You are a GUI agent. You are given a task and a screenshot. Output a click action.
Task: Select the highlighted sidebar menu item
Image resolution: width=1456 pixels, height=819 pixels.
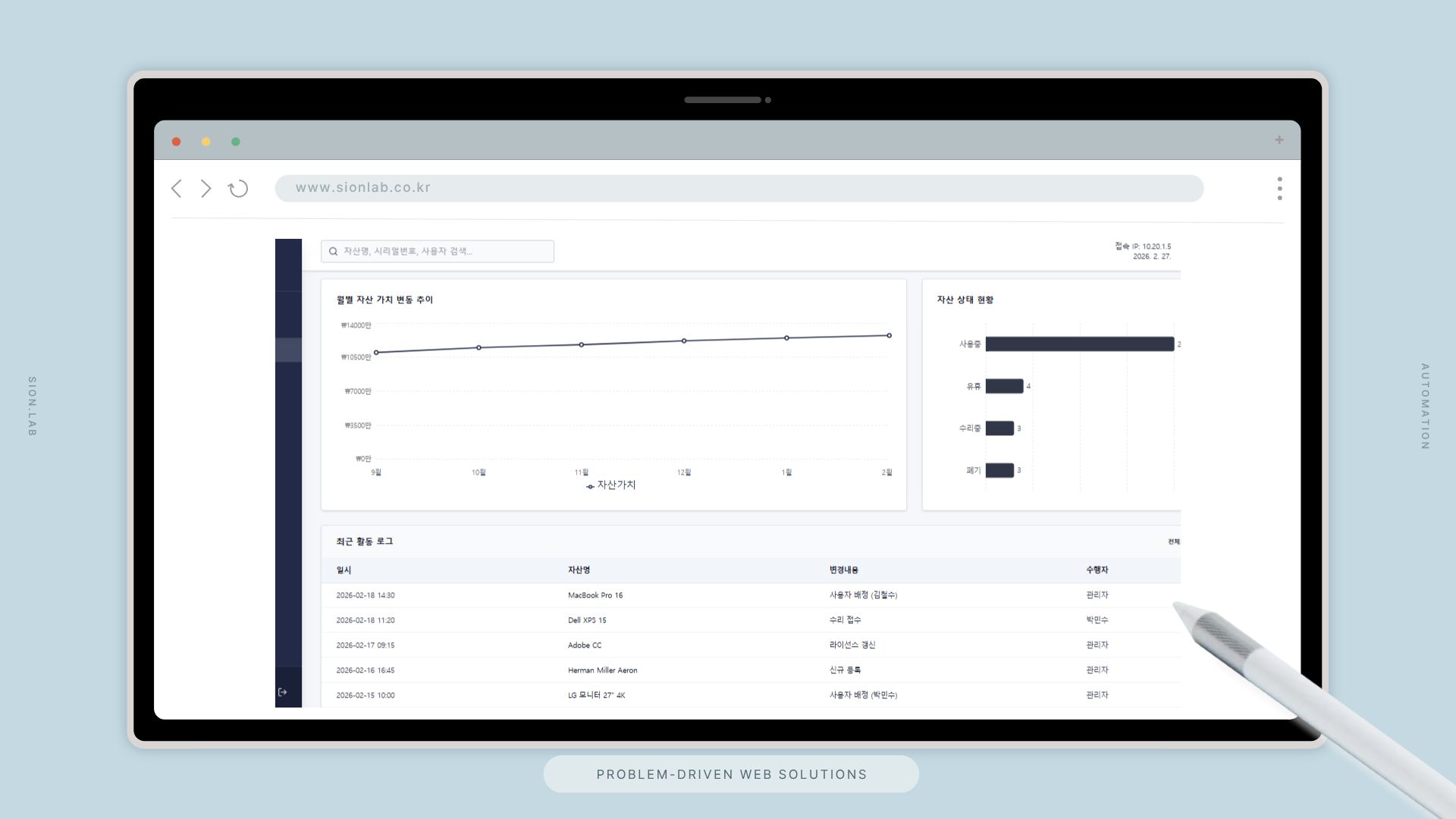[288, 350]
